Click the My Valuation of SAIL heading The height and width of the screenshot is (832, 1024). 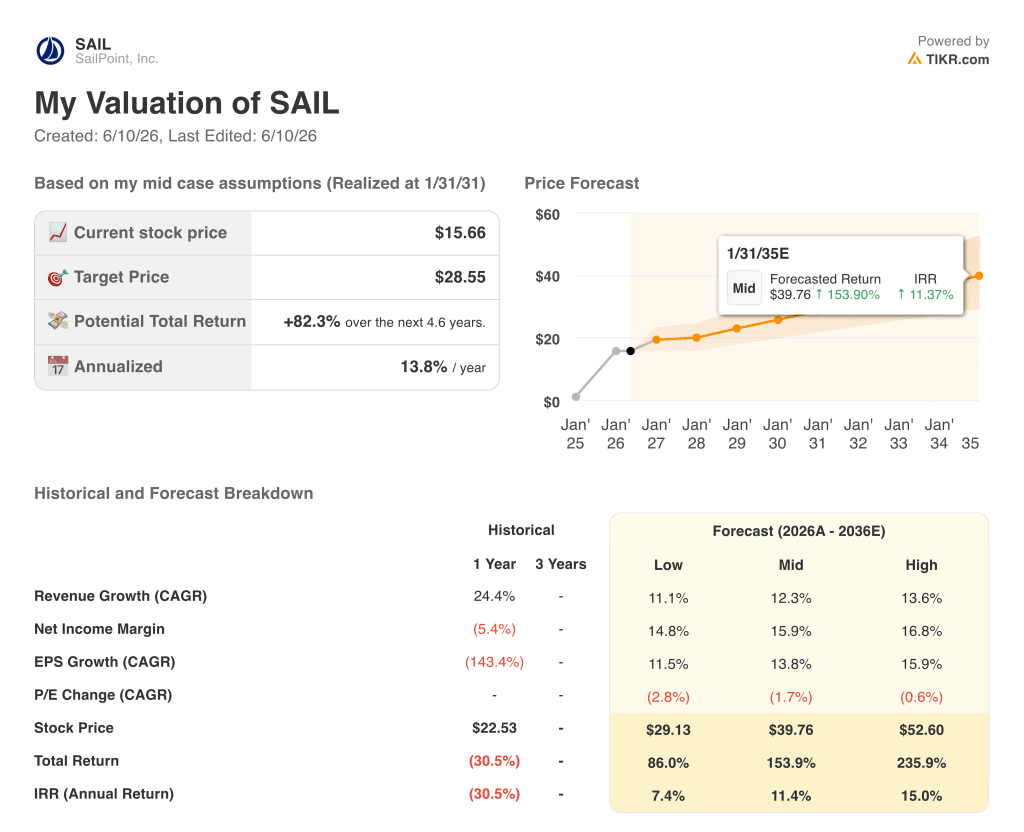(x=187, y=103)
